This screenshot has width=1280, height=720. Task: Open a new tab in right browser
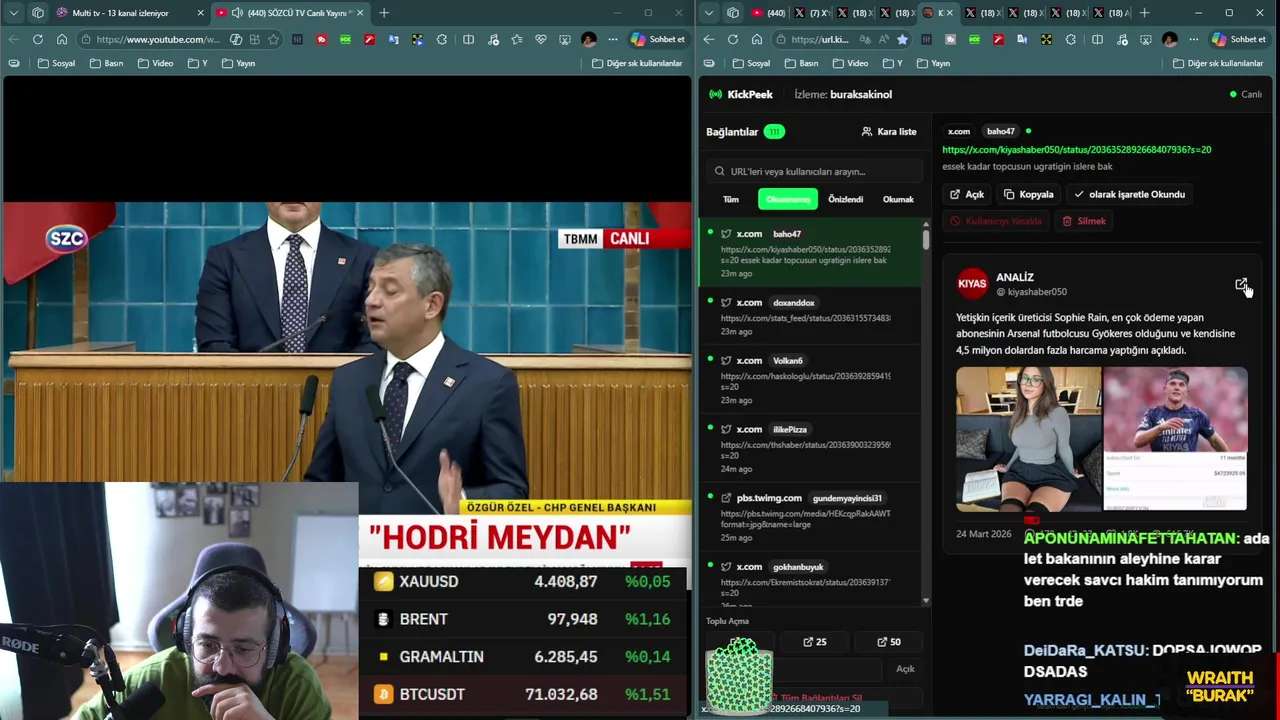point(1145,13)
